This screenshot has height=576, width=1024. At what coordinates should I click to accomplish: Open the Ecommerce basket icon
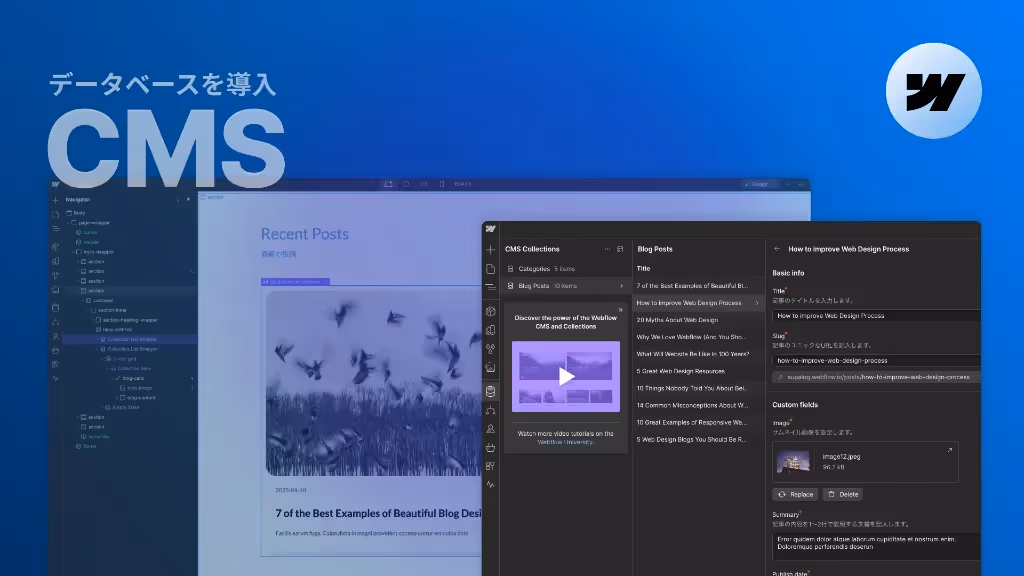click(490, 447)
